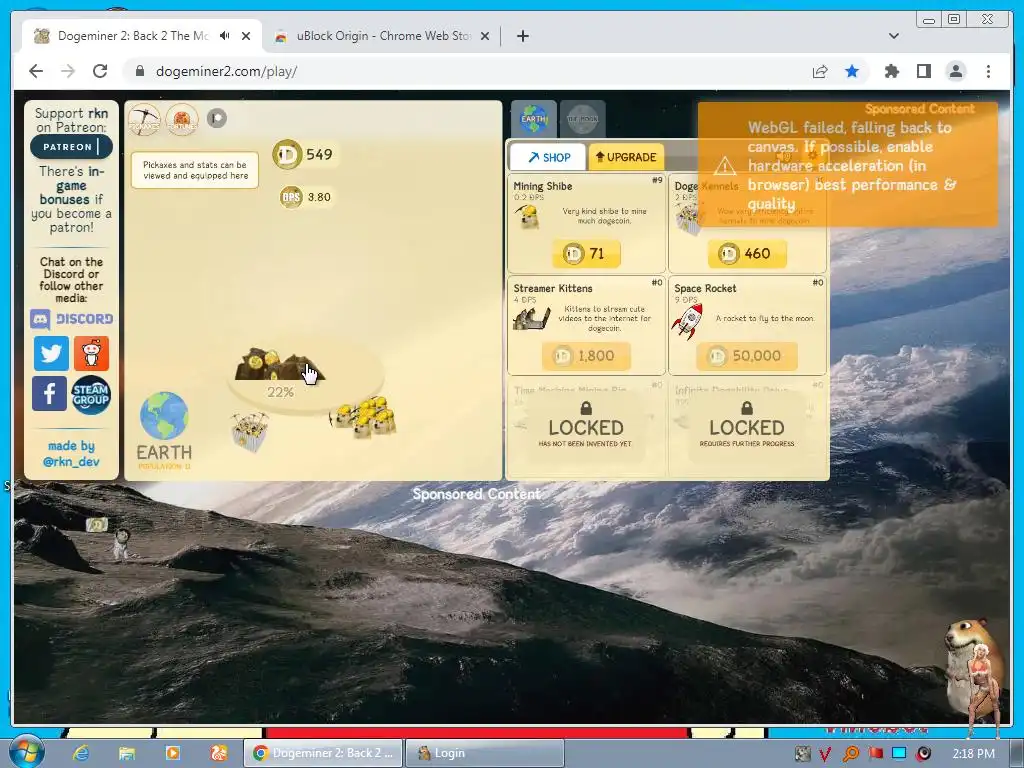Launch Internet Explorer from taskbar
The height and width of the screenshot is (768, 1024).
(81, 753)
